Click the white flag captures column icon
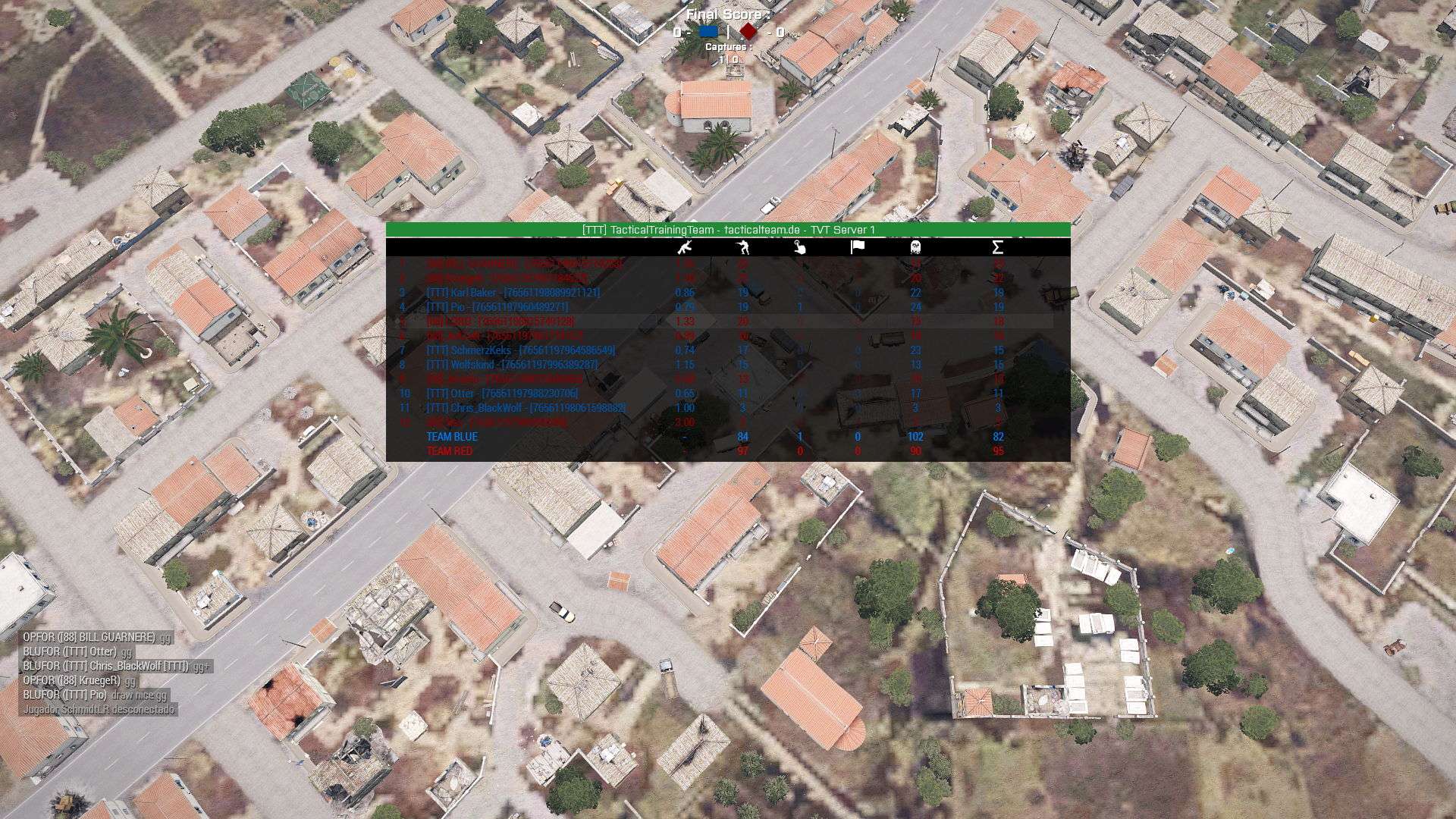Screen dimensions: 1456x819 858,247
